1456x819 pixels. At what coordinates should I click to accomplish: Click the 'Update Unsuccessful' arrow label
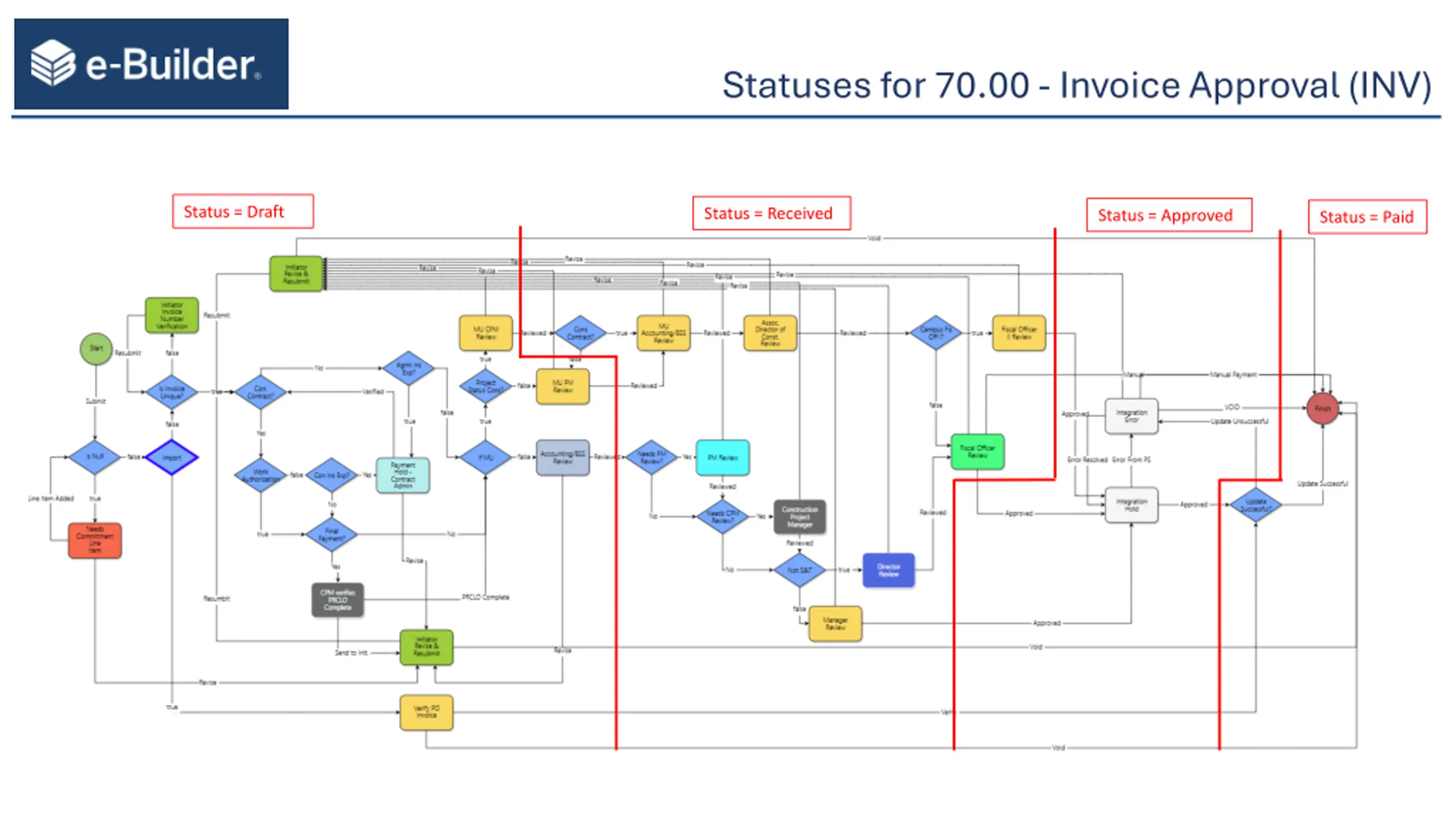1239,421
